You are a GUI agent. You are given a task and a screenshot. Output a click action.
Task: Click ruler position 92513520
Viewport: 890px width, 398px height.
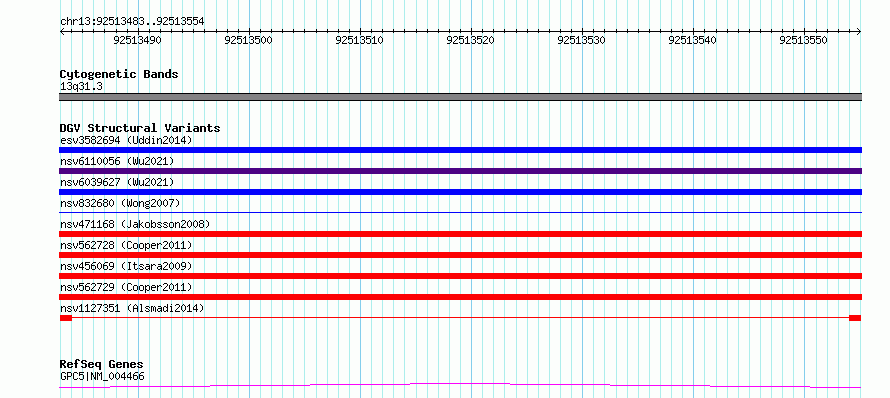point(471,40)
